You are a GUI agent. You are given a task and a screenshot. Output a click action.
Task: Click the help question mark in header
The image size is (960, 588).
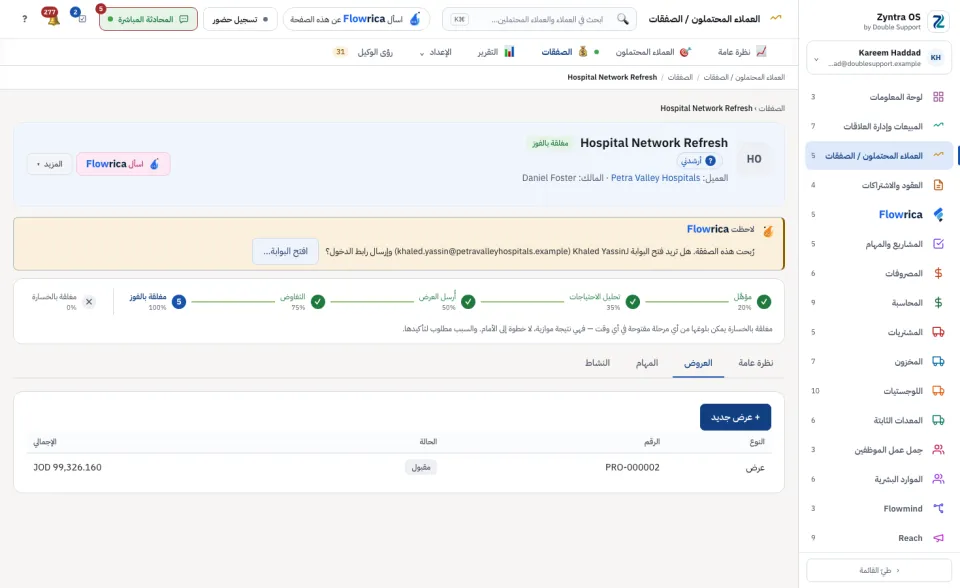(x=24, y=19)
